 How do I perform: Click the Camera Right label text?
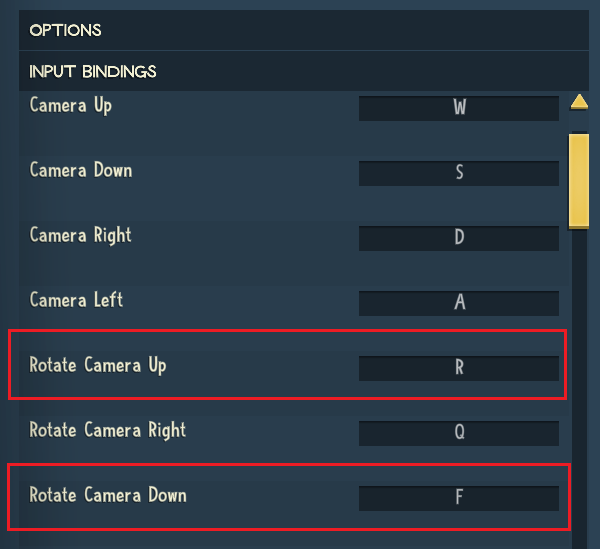pyautogui.click(x=81, y=235)
